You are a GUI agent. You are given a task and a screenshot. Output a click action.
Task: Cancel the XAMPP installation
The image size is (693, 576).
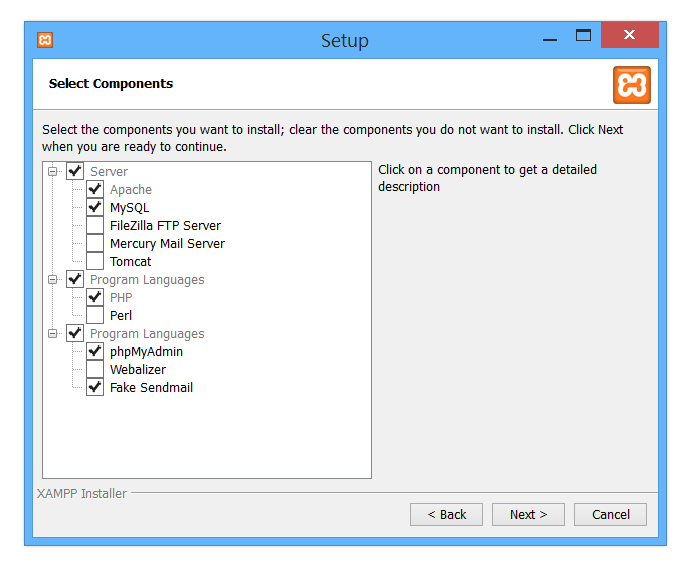pos(610,514)
